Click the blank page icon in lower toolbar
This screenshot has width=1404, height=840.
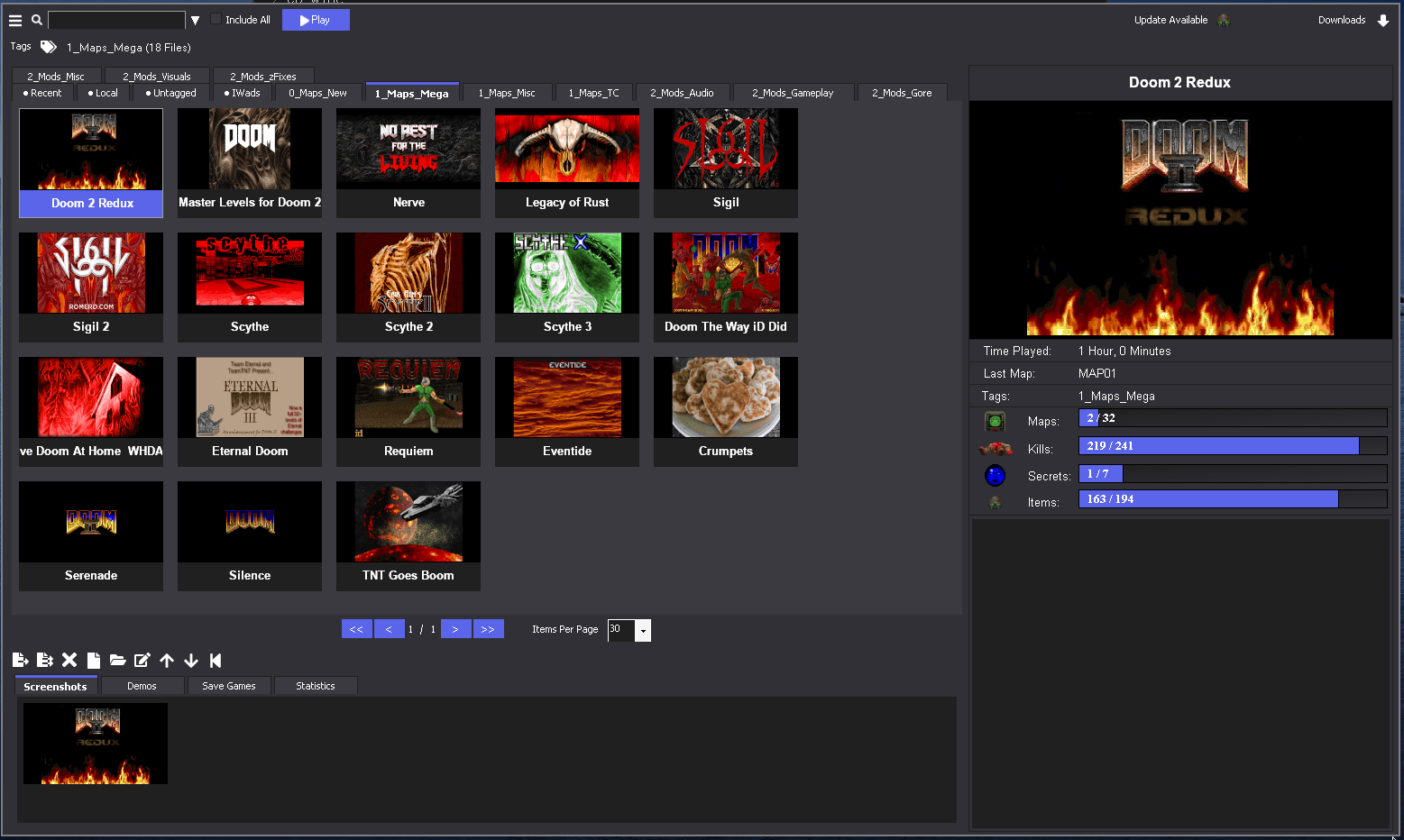(x=93, y=661)
